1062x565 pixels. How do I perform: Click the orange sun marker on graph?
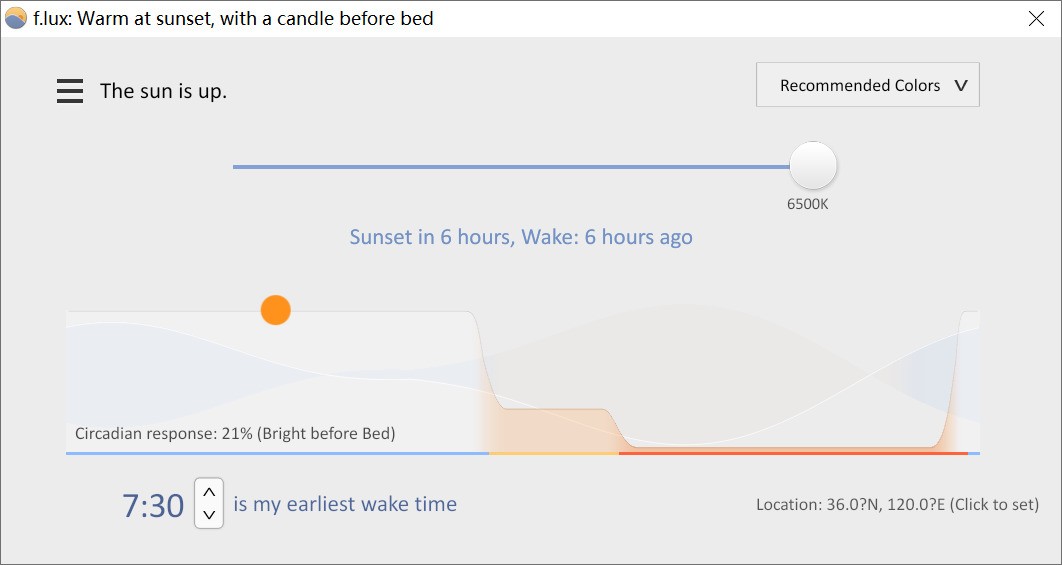click(x=276, y=310)
